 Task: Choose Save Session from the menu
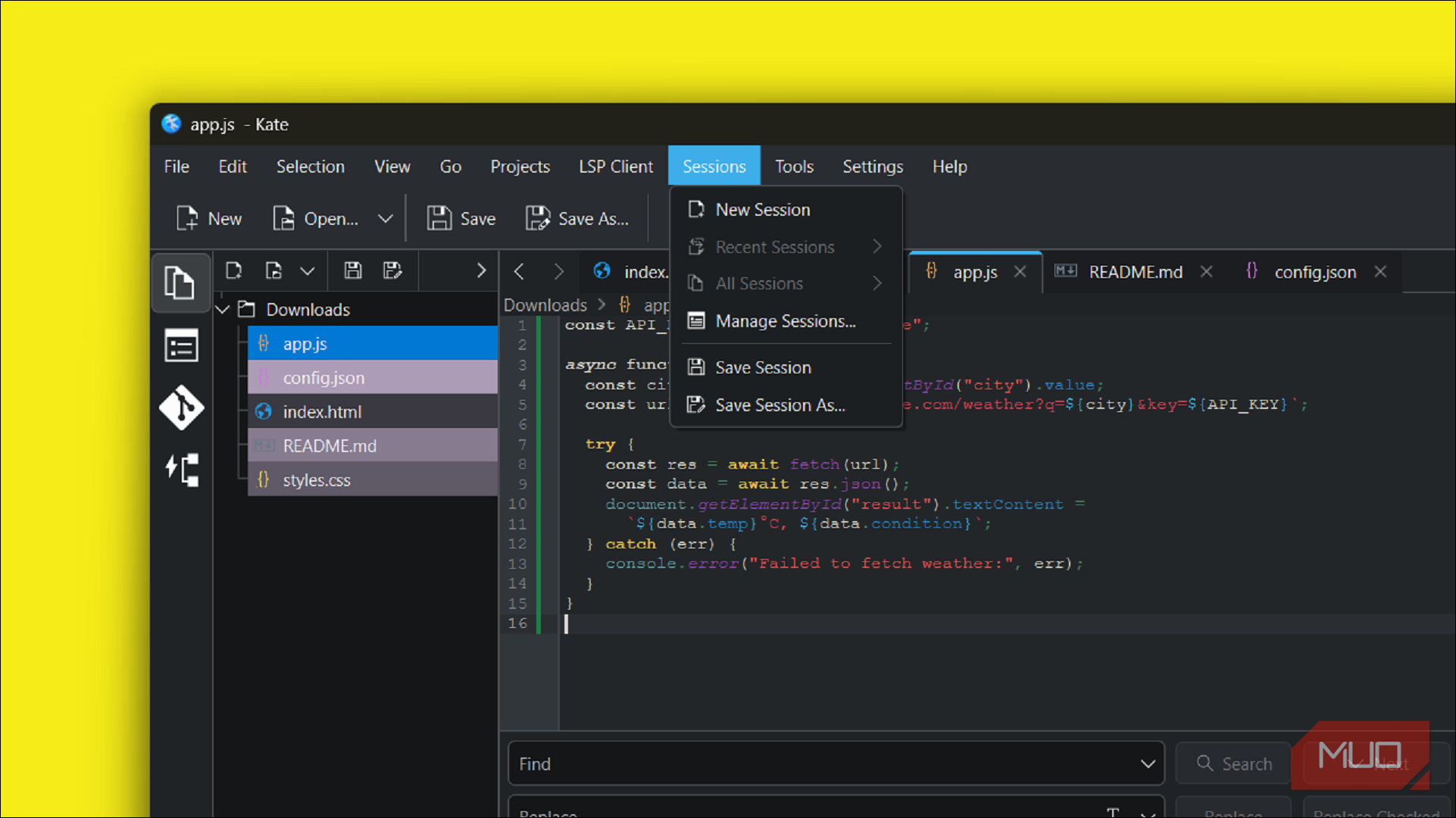[786, 367]
